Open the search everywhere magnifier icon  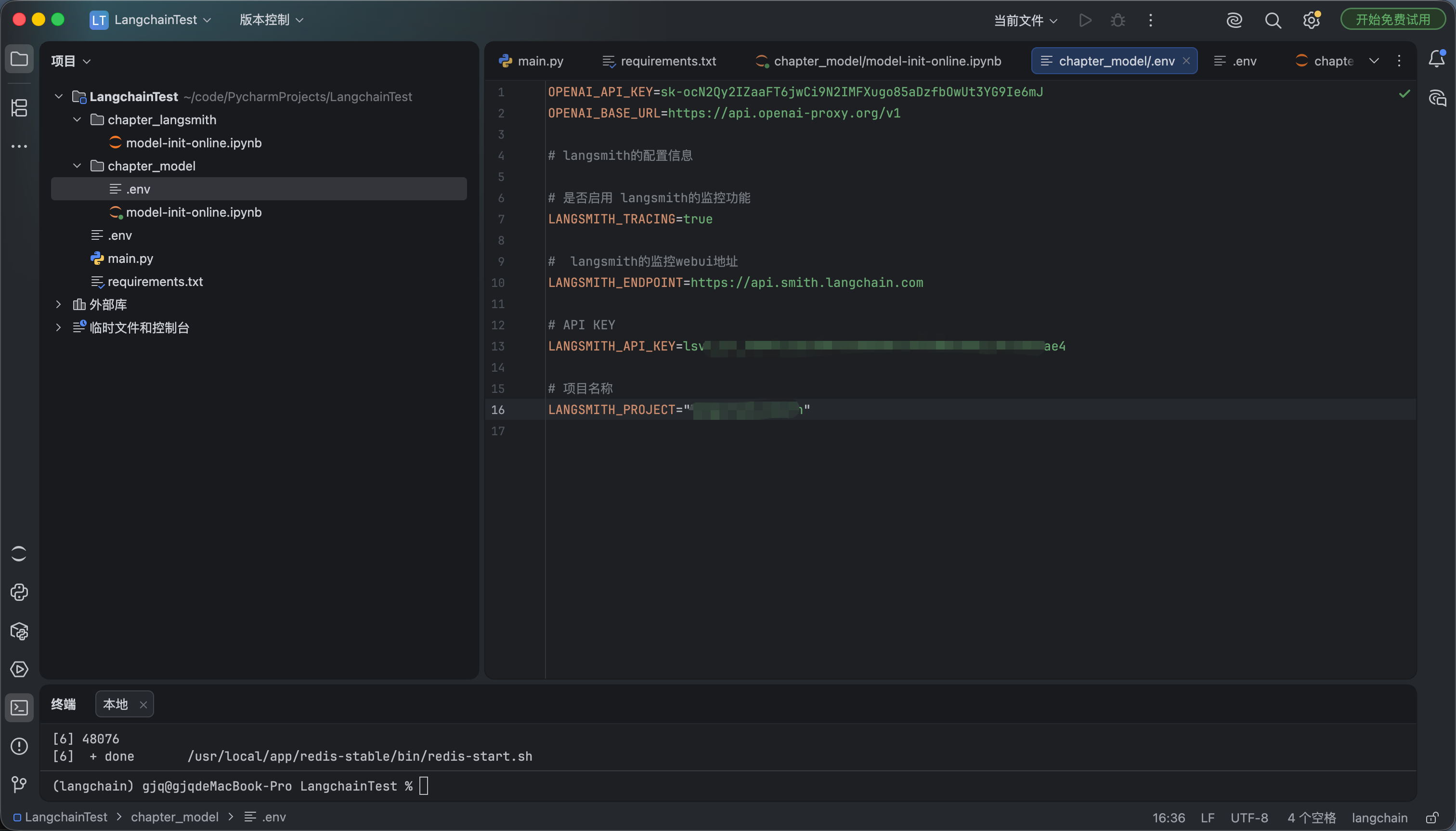pos(1273,21)
